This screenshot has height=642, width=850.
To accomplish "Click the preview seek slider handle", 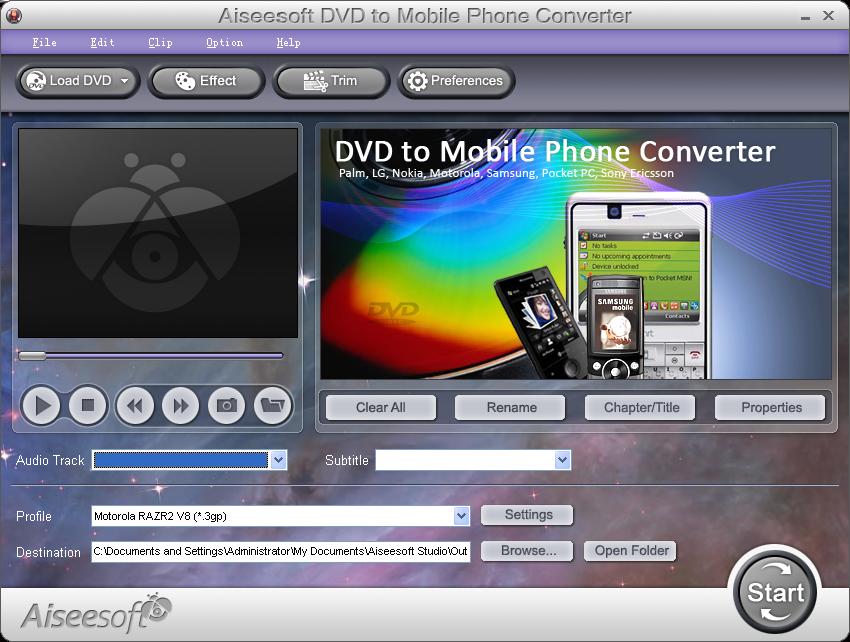I will [x=32, y=355].
